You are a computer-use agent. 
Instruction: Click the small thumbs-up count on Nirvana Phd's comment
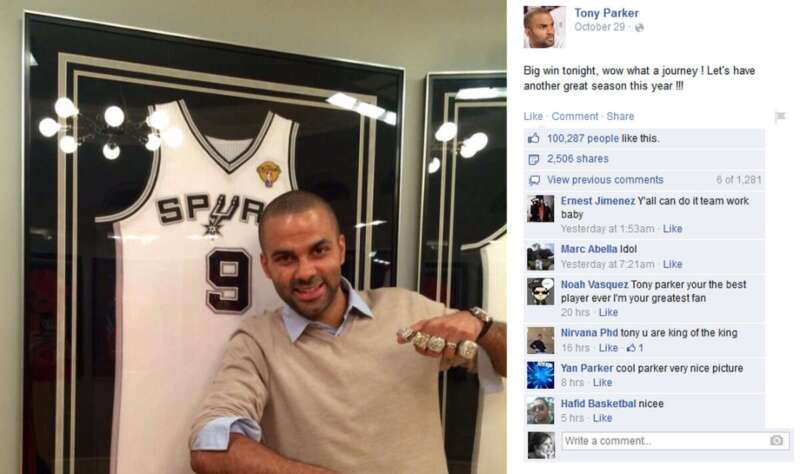click(635, 348)
